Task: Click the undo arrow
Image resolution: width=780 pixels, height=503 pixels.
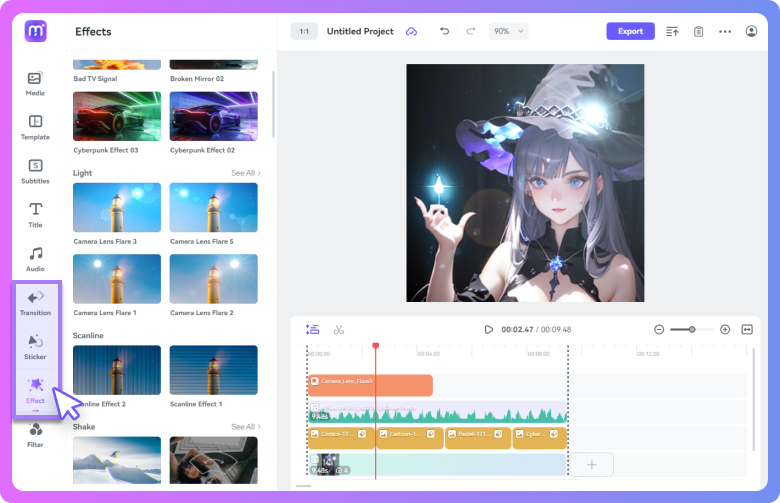Action: tap(445, 31)
